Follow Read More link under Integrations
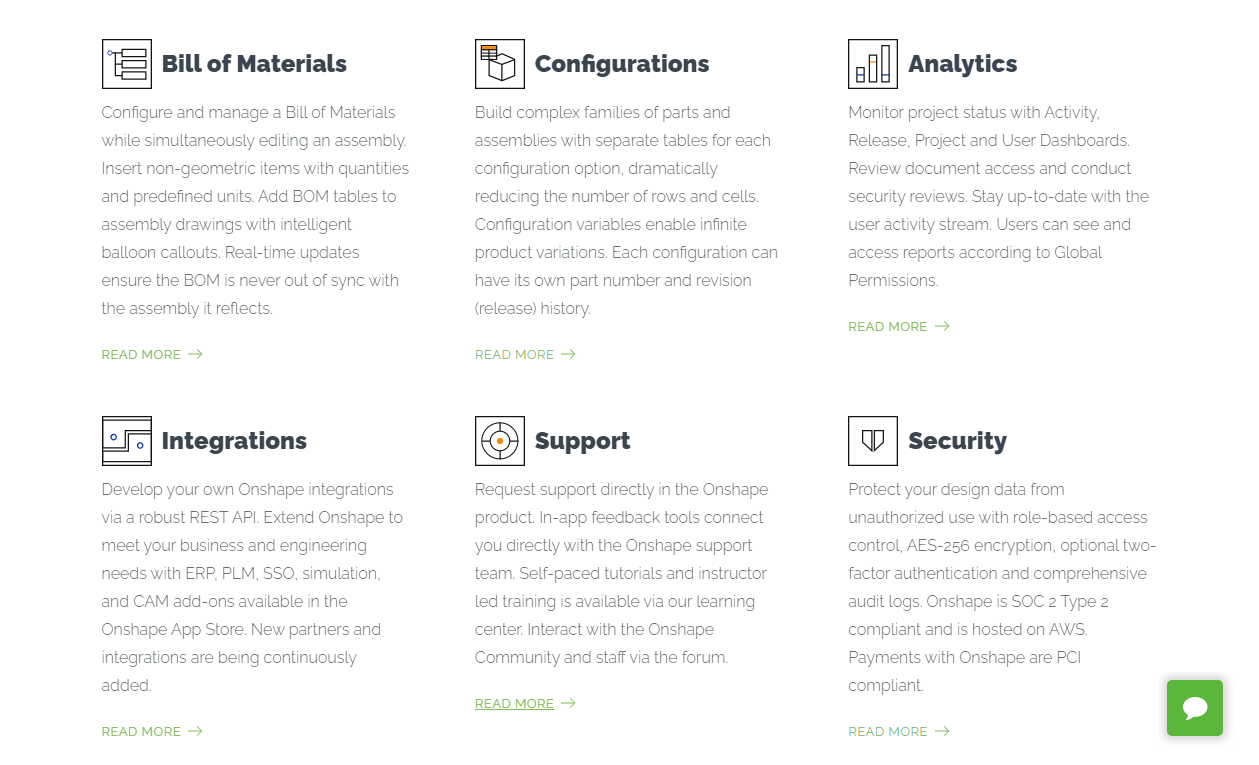Image resolution: width=1259 pixels, height=765 pixels. point(141,731)
